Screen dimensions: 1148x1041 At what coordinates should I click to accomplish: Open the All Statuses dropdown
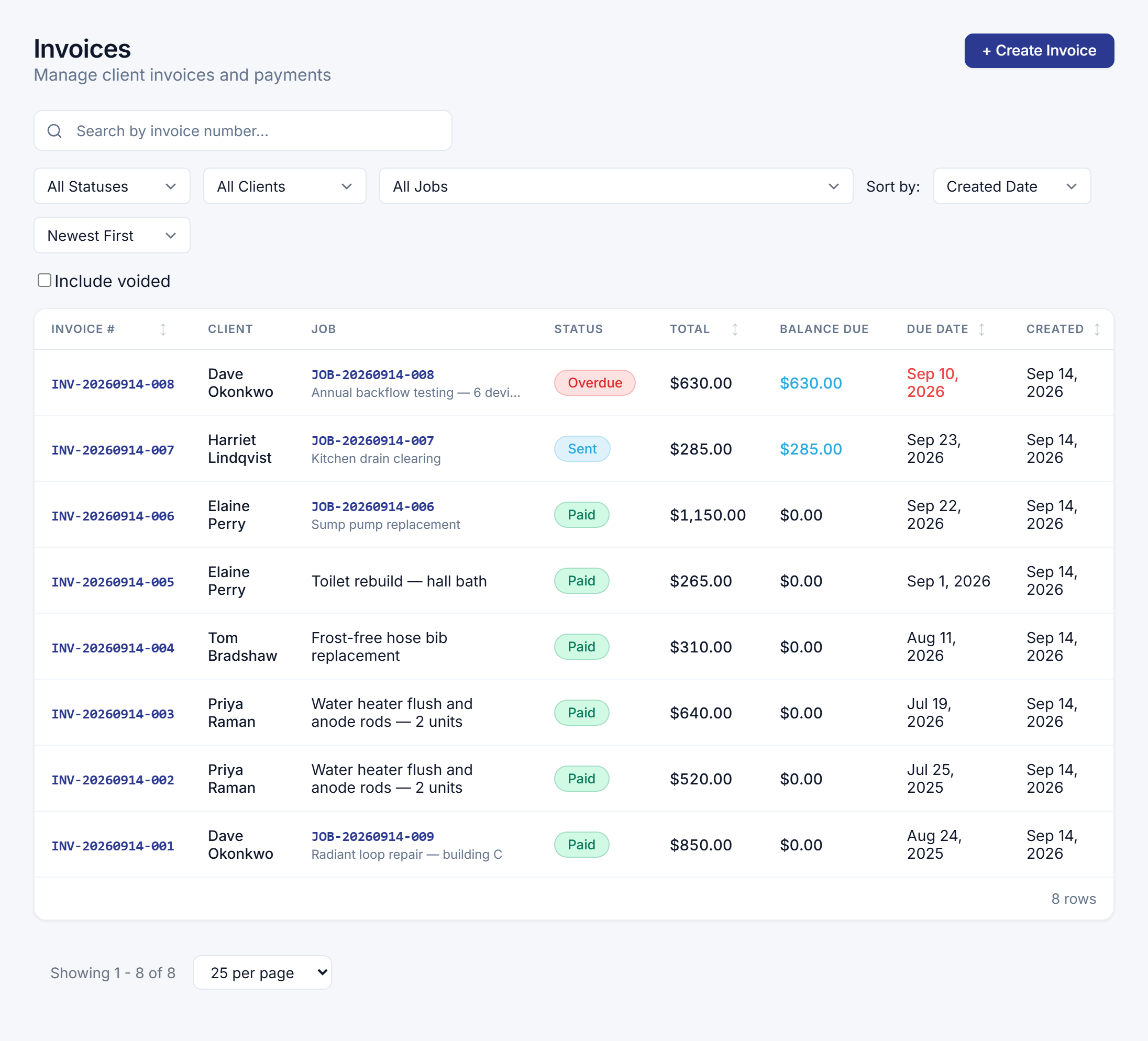pos(112,186)
